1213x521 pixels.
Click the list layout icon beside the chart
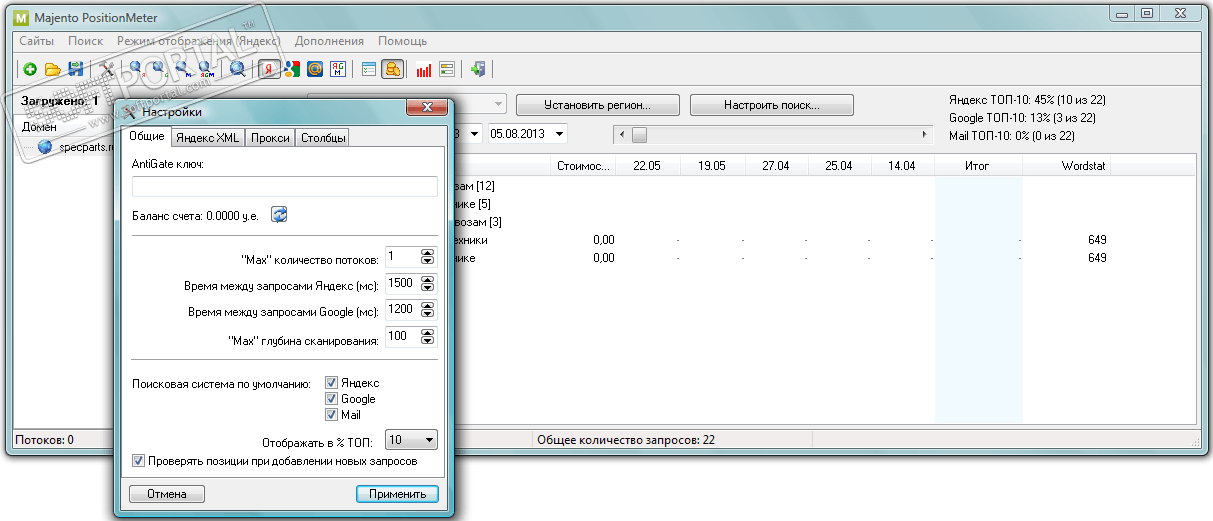447,69
